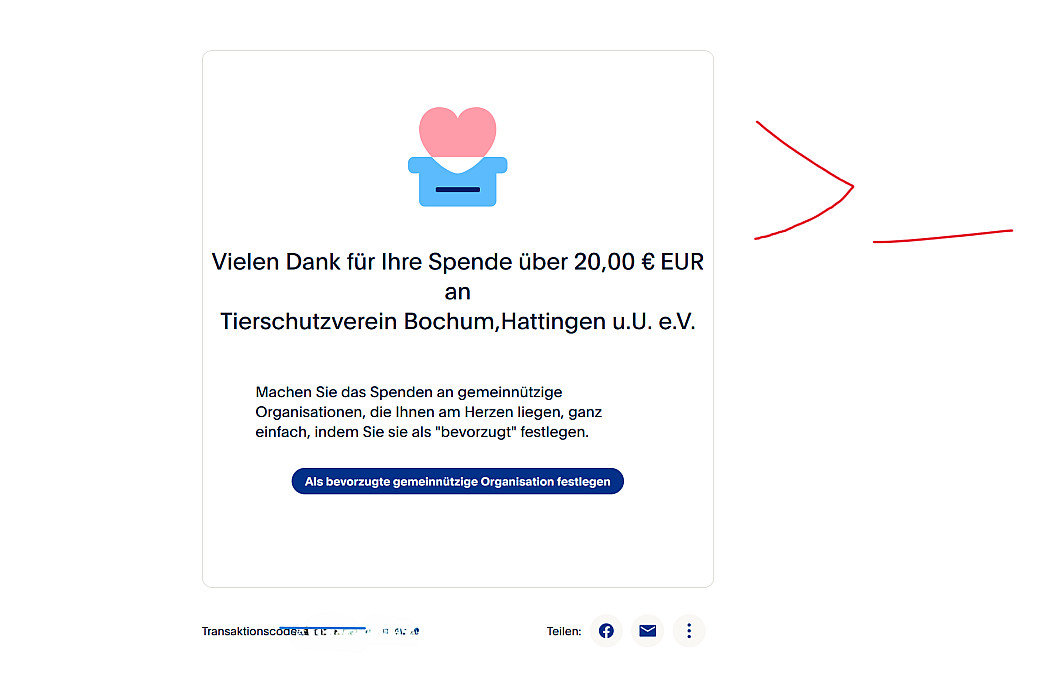Click the dark slot line on donation box
The image size is (1052, 691).
(x=458, y=190)
